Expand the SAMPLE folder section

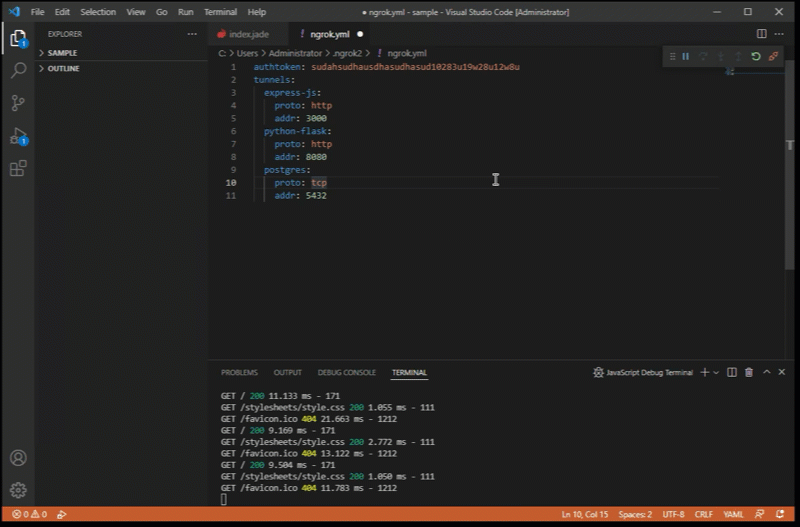tap(62, 52)
